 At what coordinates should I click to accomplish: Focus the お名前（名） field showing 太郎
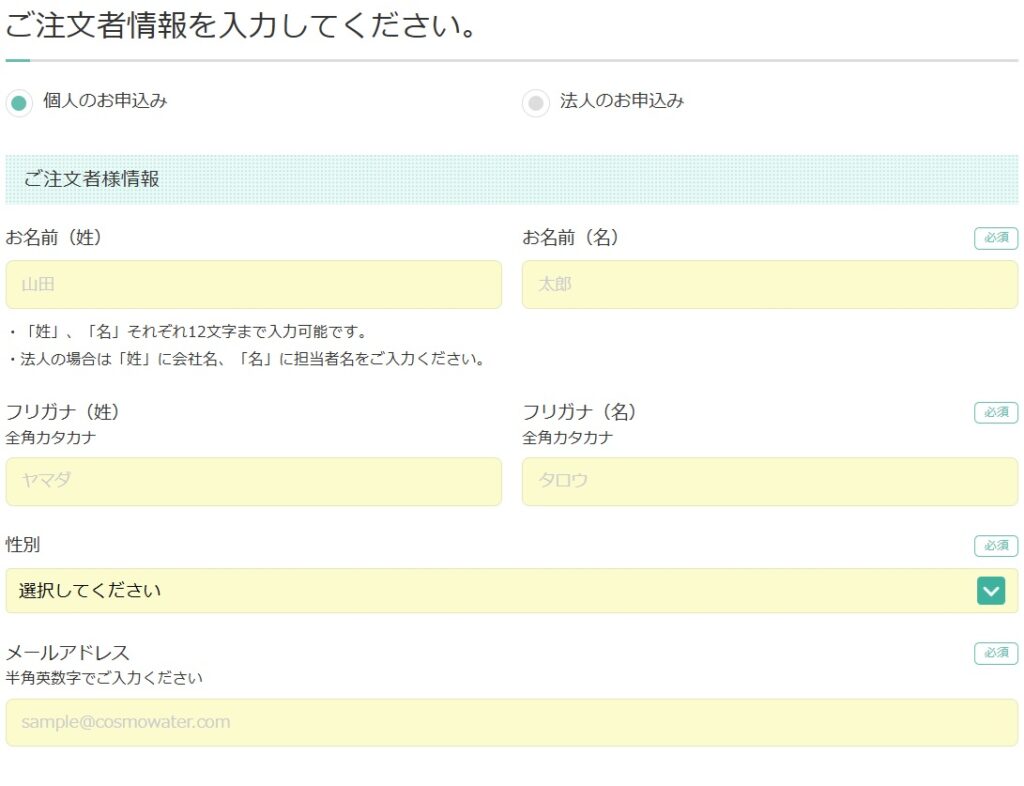769,285
